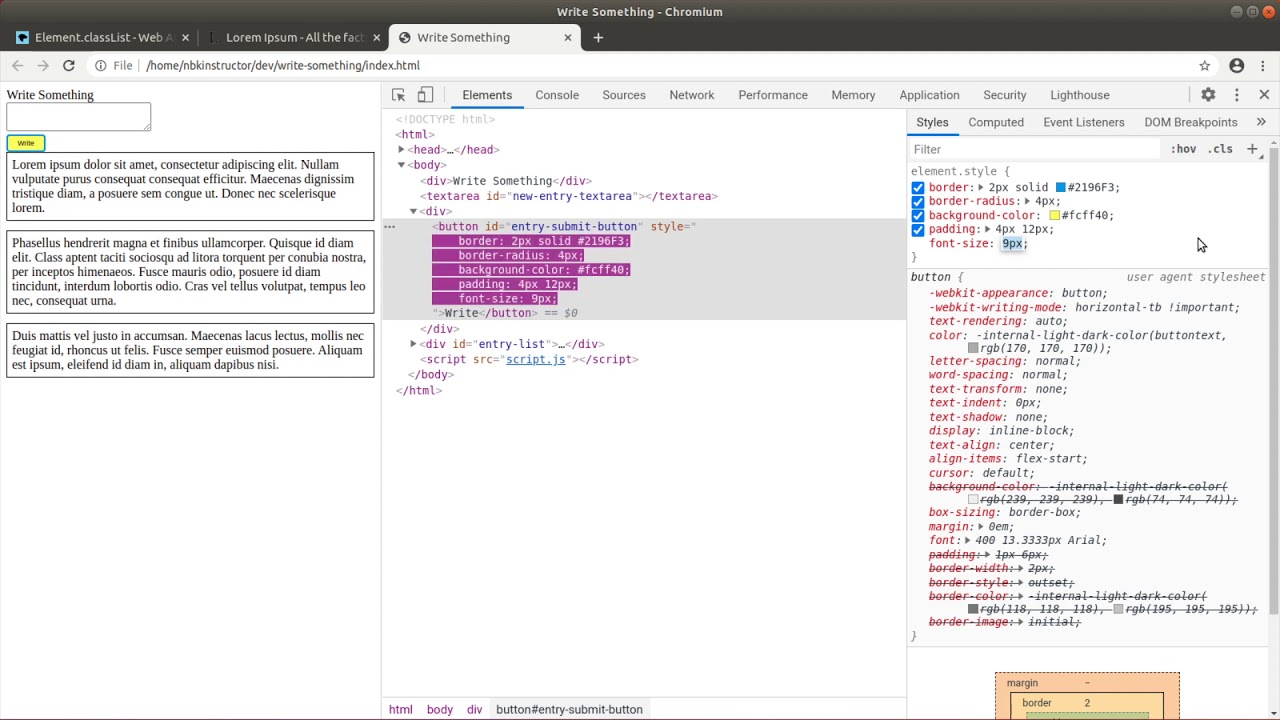Open the Lighthouse tab
The image size is (1280, 720).
click(1080, 95)
